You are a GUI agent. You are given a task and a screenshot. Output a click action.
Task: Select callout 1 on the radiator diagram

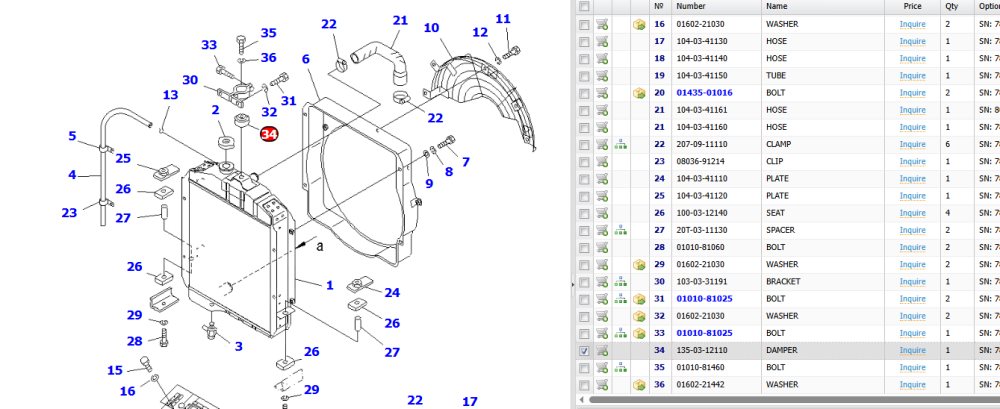pos(330,285)
